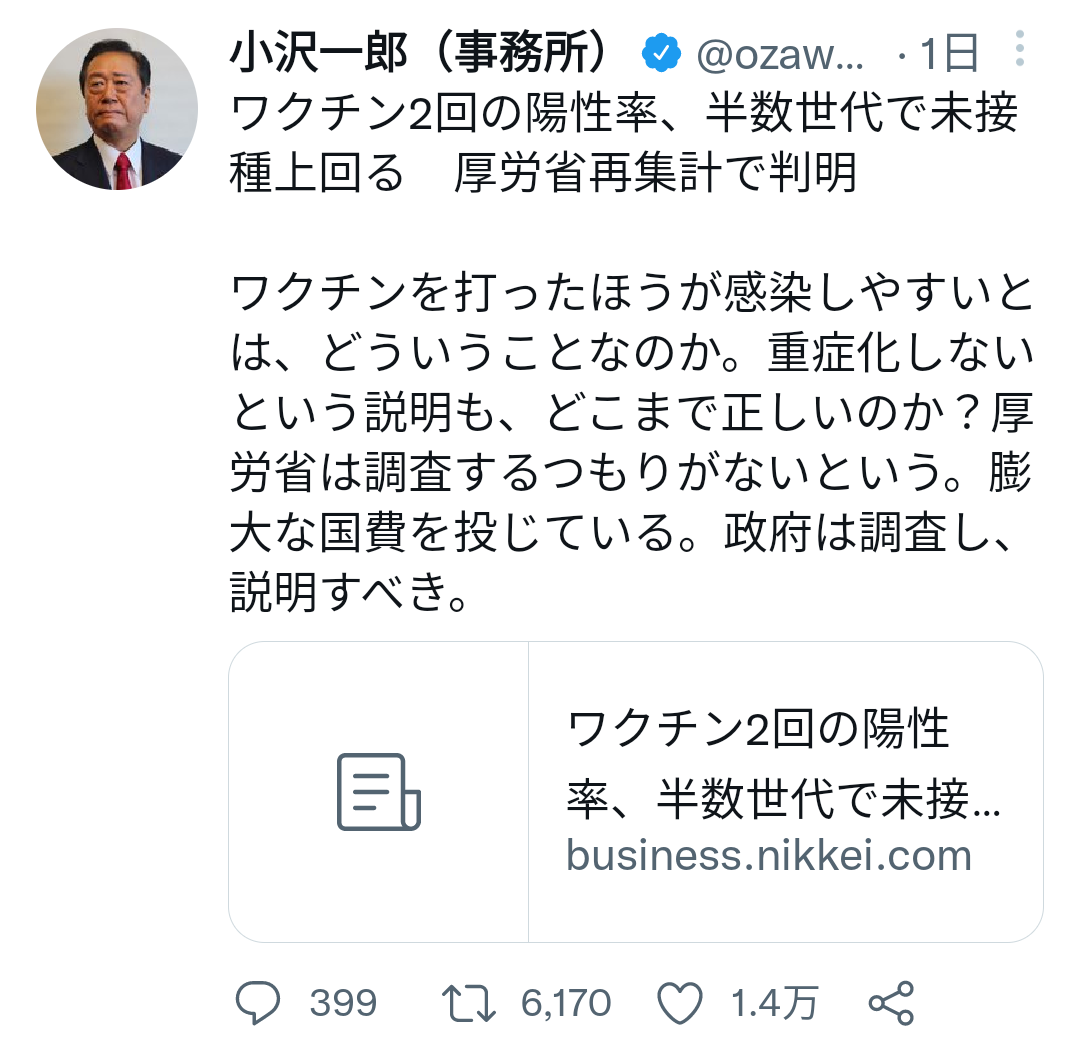Expand the share menu for this tweet
This screenshot has width=1073, height=1047.
click(895, 1000)
